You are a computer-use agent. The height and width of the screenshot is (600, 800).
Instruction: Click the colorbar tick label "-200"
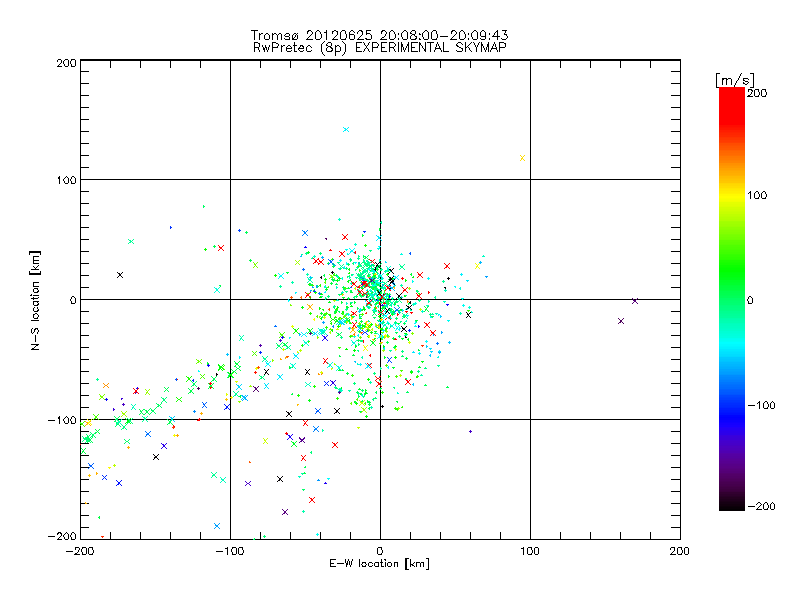pyautogui.click(x=761, y=507)
